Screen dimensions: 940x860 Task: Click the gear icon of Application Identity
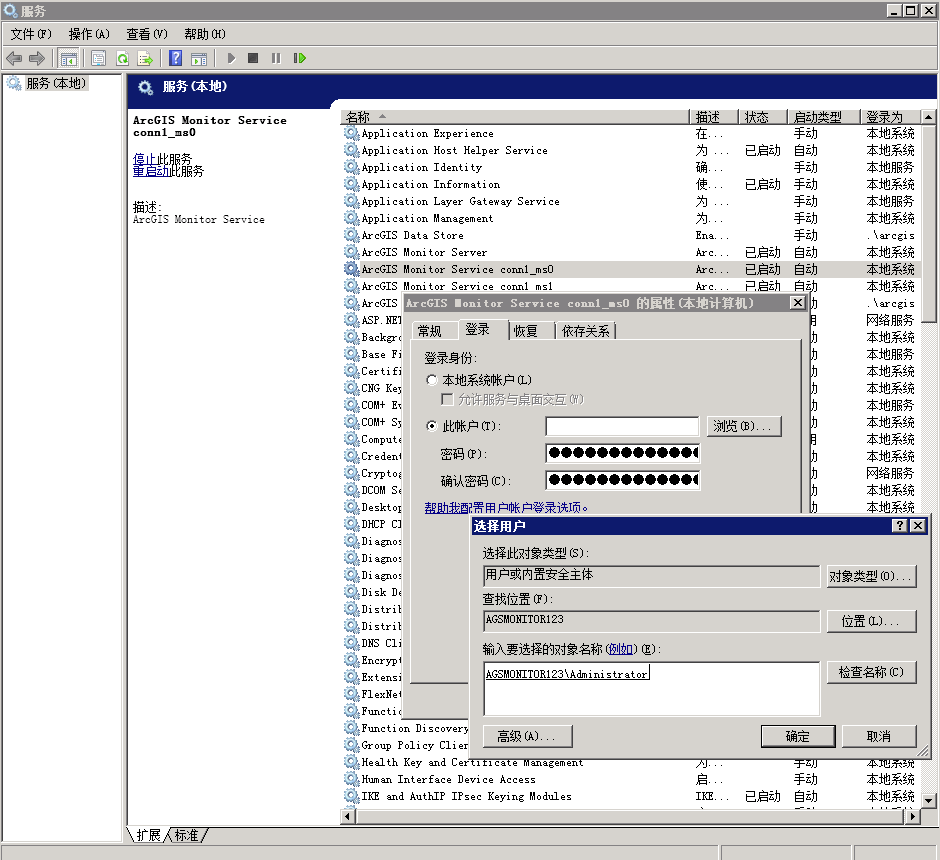[x=351, y=167]
